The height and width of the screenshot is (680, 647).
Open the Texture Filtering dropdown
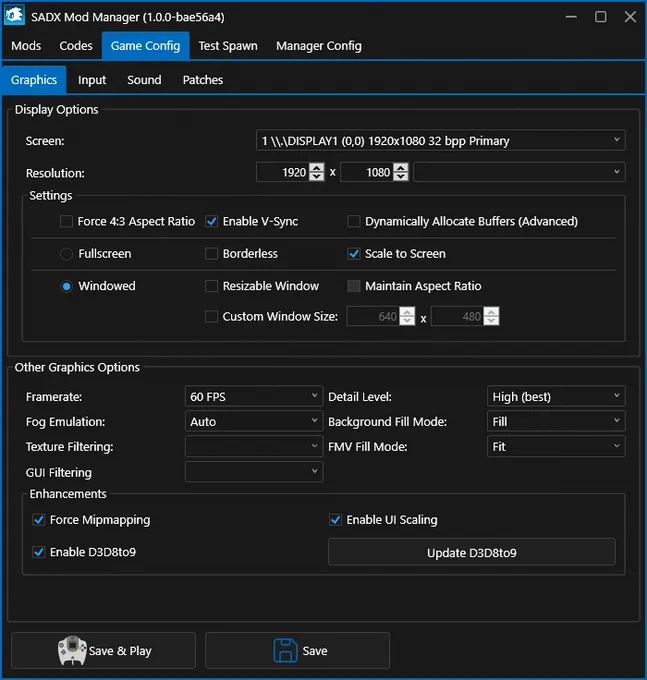(x=254, y=446)
